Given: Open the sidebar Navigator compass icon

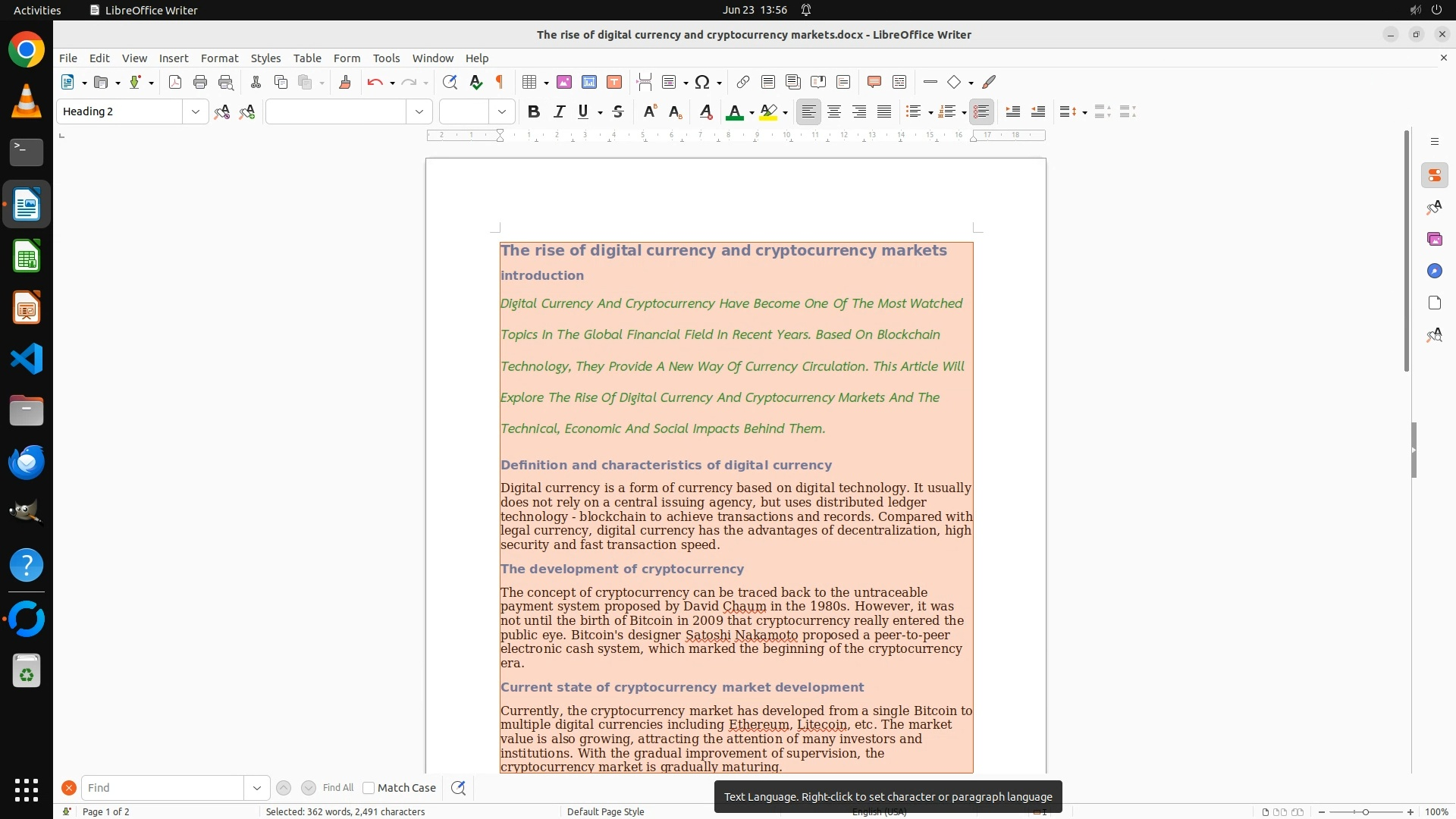Looking at the screenshot, I should click(x=1434, y=271).
